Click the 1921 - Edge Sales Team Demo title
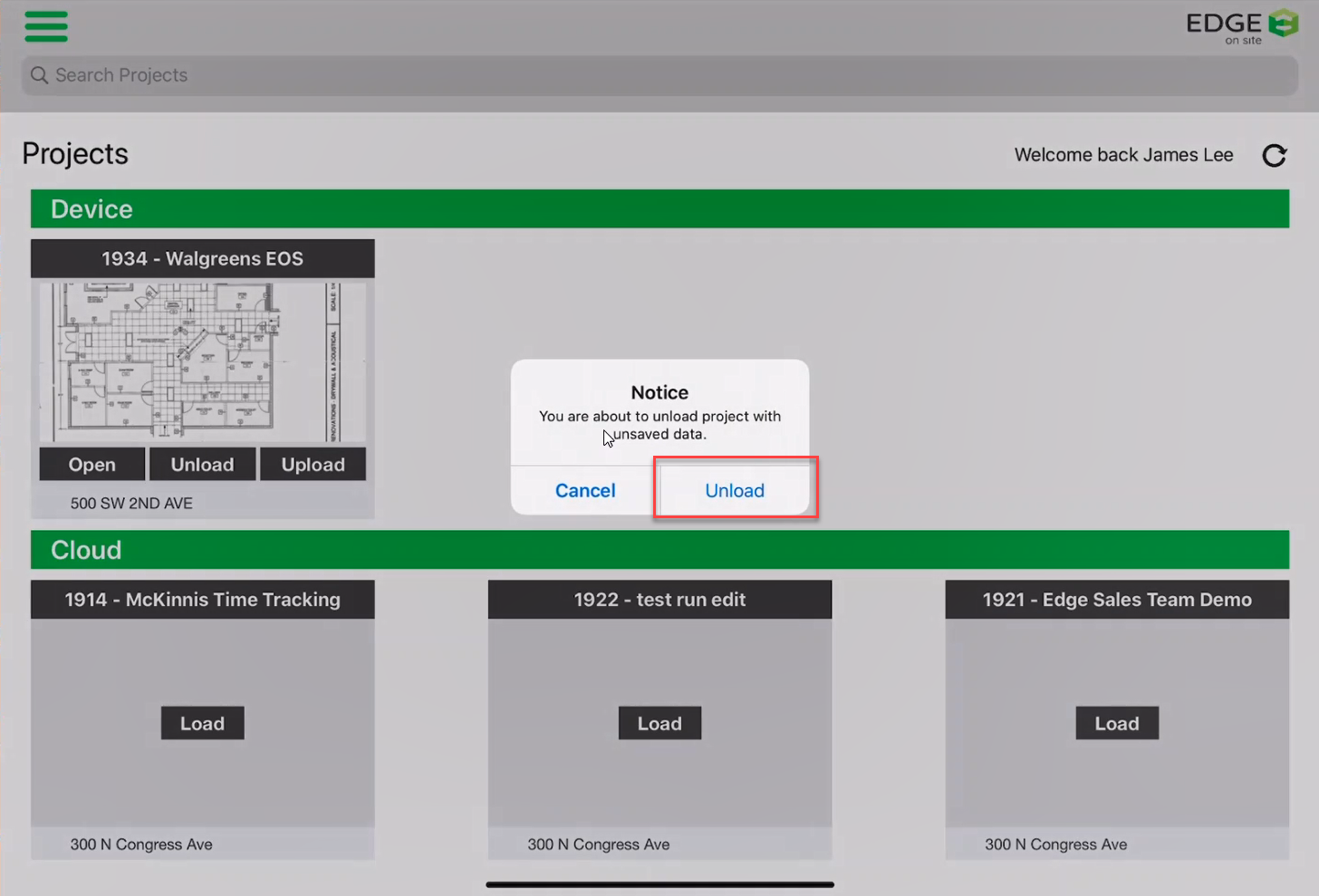 point(1116,600)
